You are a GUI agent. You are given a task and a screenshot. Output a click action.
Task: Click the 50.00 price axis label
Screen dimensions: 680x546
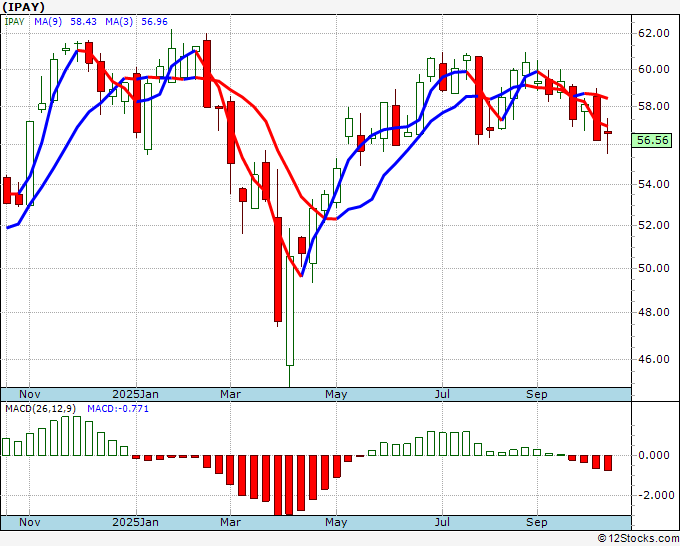(654, 268)
